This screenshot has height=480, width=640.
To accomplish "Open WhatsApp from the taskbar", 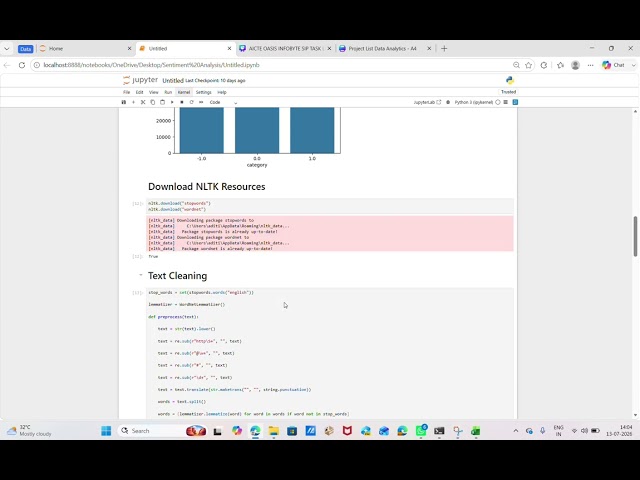I will click(421, 431).
